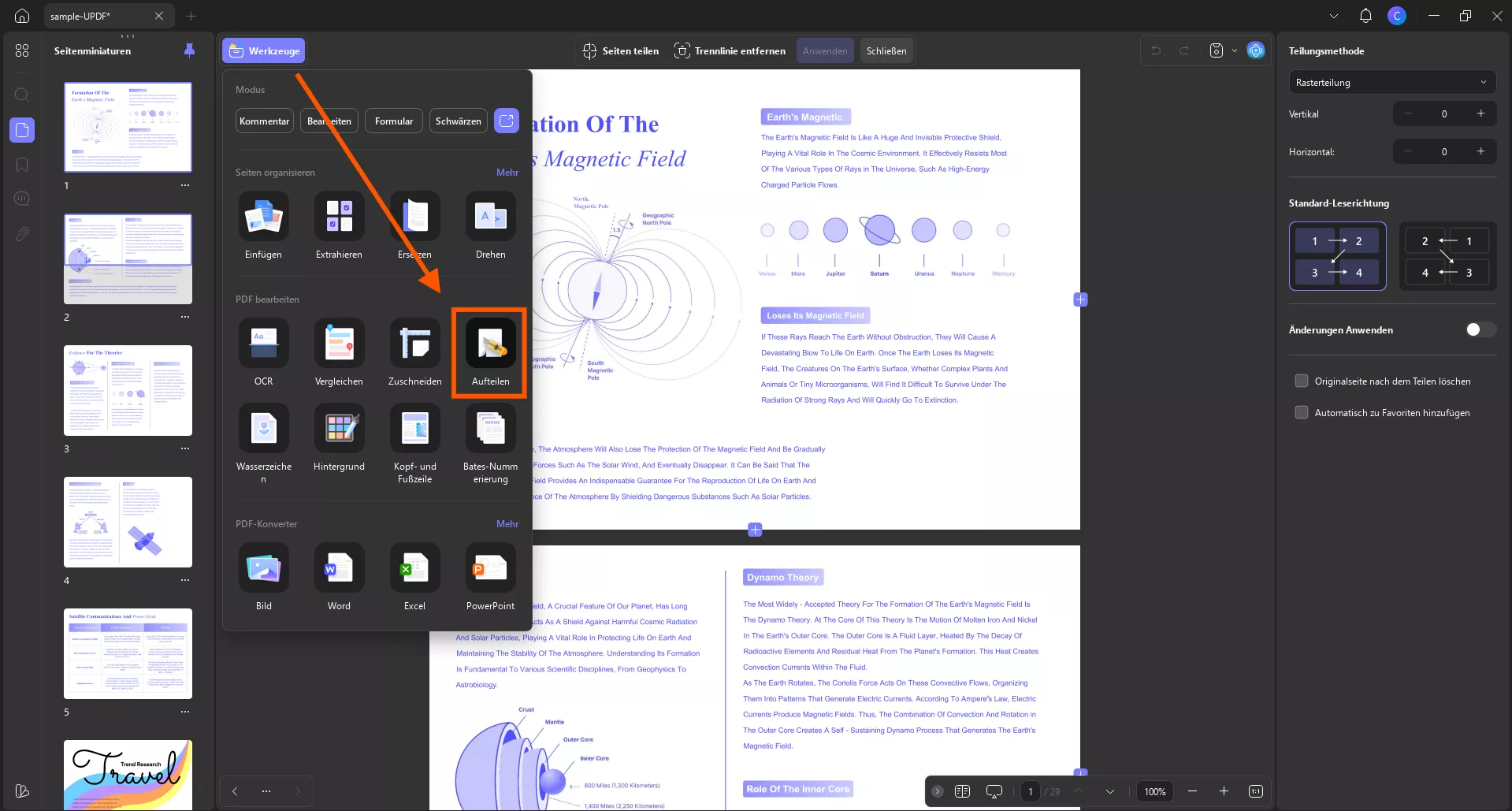
Task: Increase the Horizontal split count
Action: 1480,151
